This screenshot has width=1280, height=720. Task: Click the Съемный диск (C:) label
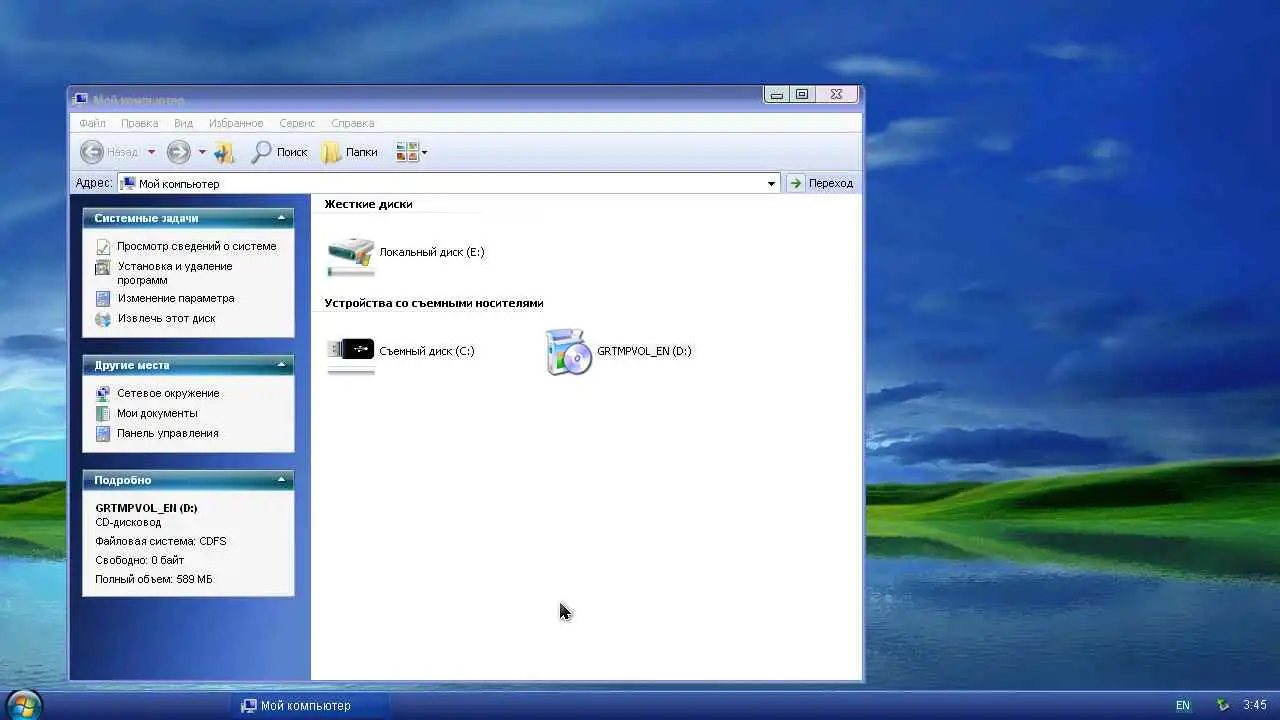click(426, 351)
